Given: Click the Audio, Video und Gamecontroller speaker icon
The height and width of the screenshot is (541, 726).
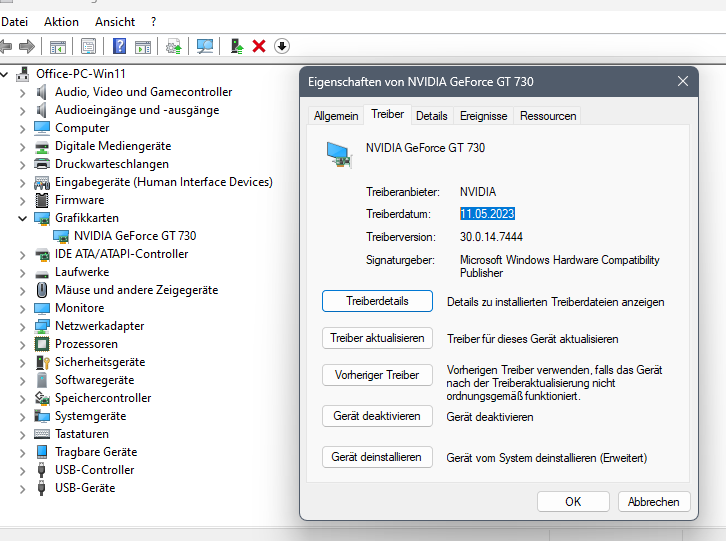Looking at the screenshot, I should coord(42,92).
